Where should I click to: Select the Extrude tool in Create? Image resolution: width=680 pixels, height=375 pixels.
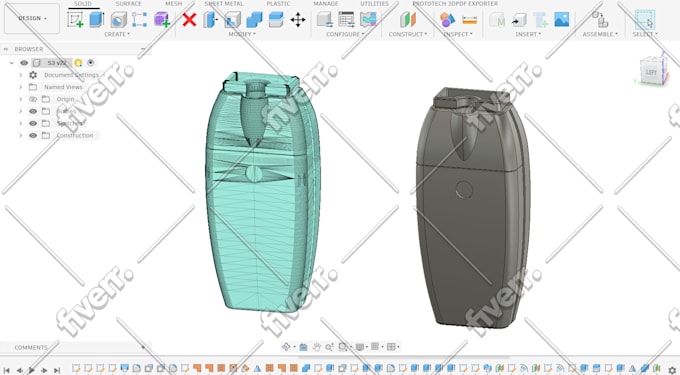96,20
